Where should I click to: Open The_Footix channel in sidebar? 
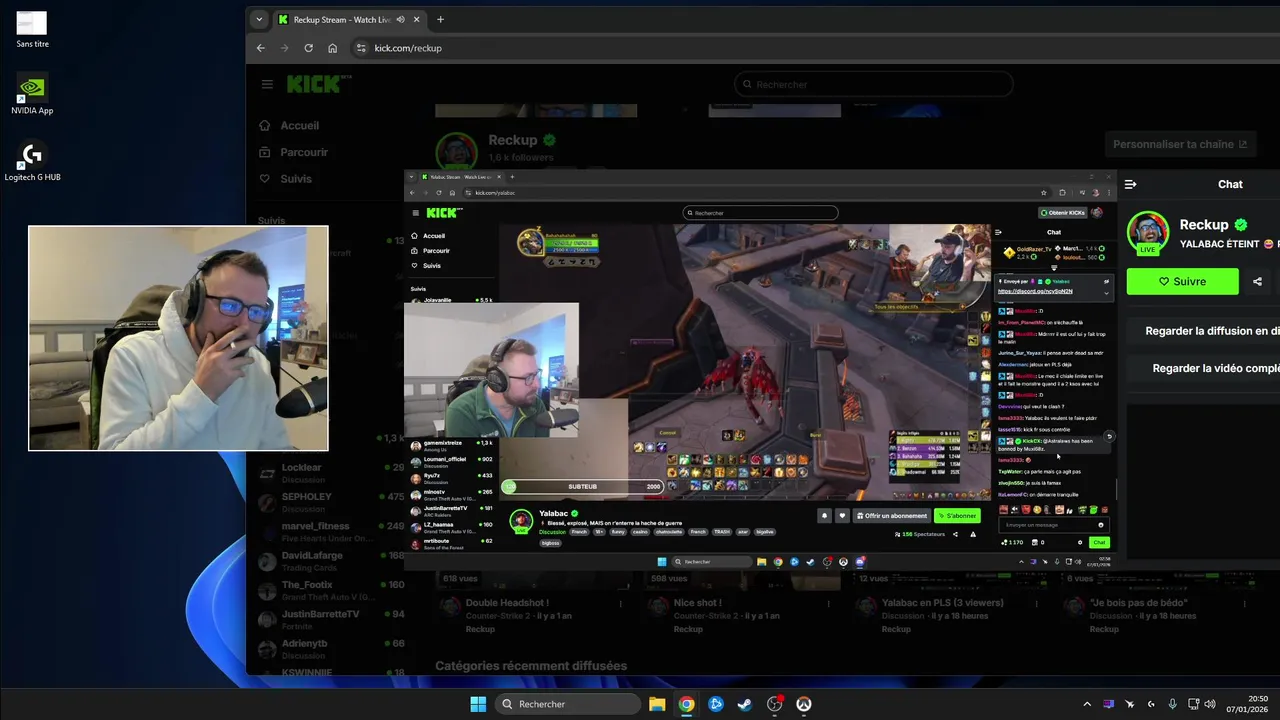(x=331, y=590)
